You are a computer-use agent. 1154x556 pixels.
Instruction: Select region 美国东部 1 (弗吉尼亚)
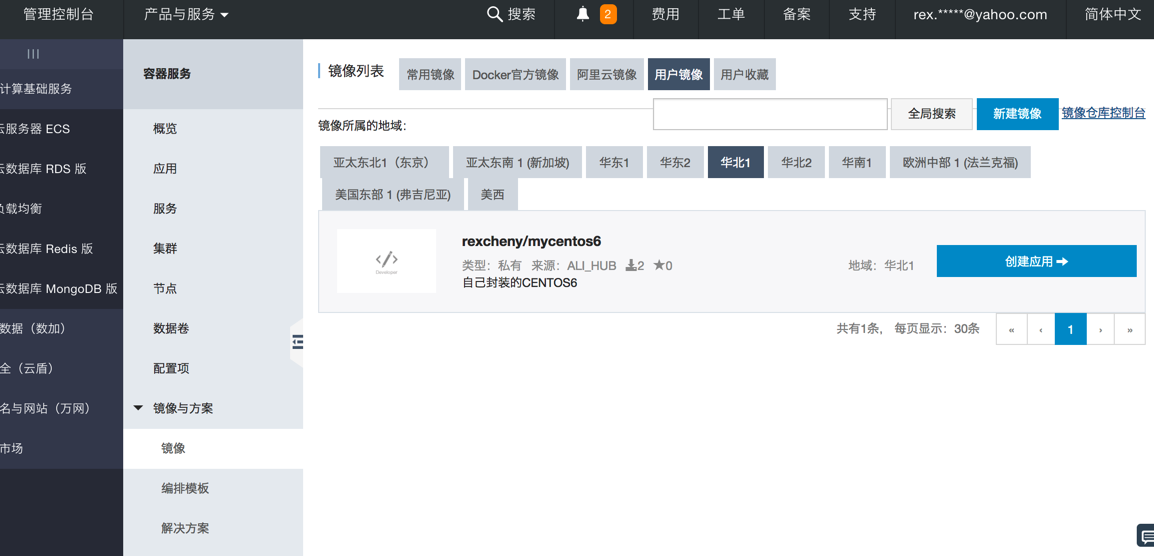pyautogui.click(x=395, y=195)
